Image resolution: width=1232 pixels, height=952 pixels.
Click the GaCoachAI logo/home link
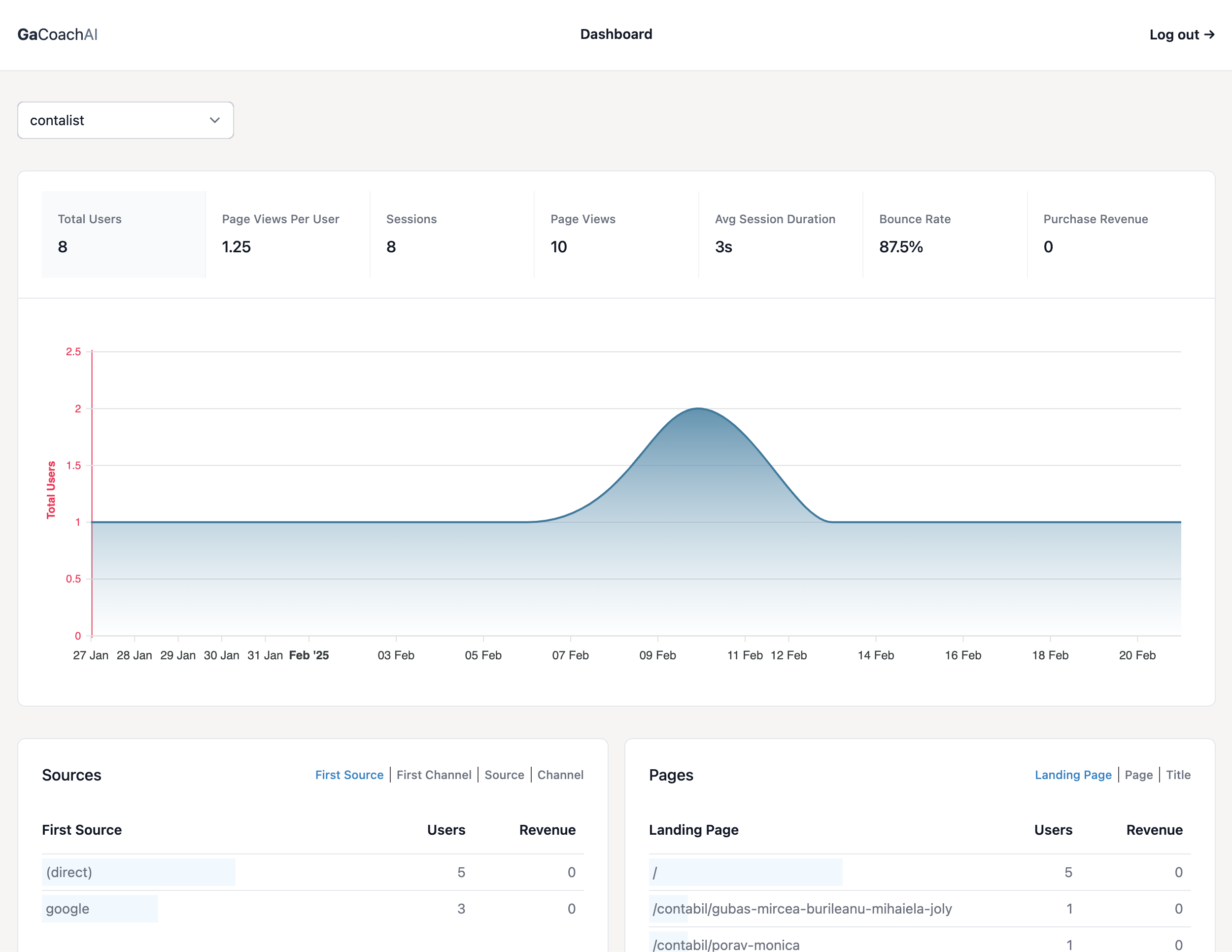pyautogui.click(x=57, y=35)
